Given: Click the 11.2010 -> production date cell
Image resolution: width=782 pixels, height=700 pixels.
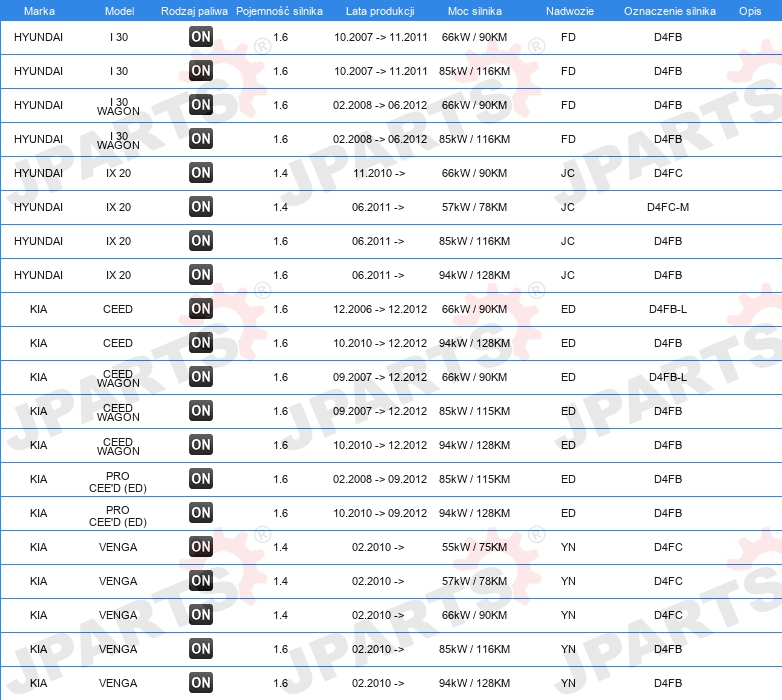Looking at the screenshot, I should [379, 173].
